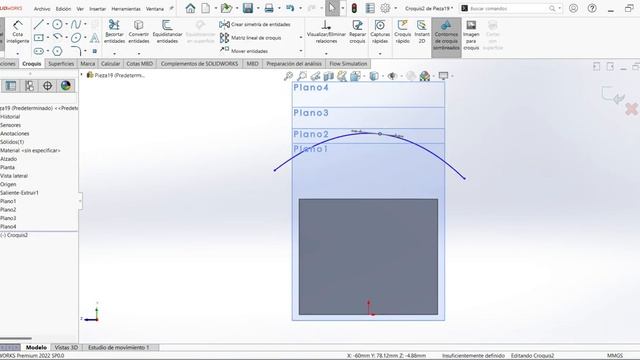Print the document
This screenshot has height=360, width=640.
tap(269, 8)
